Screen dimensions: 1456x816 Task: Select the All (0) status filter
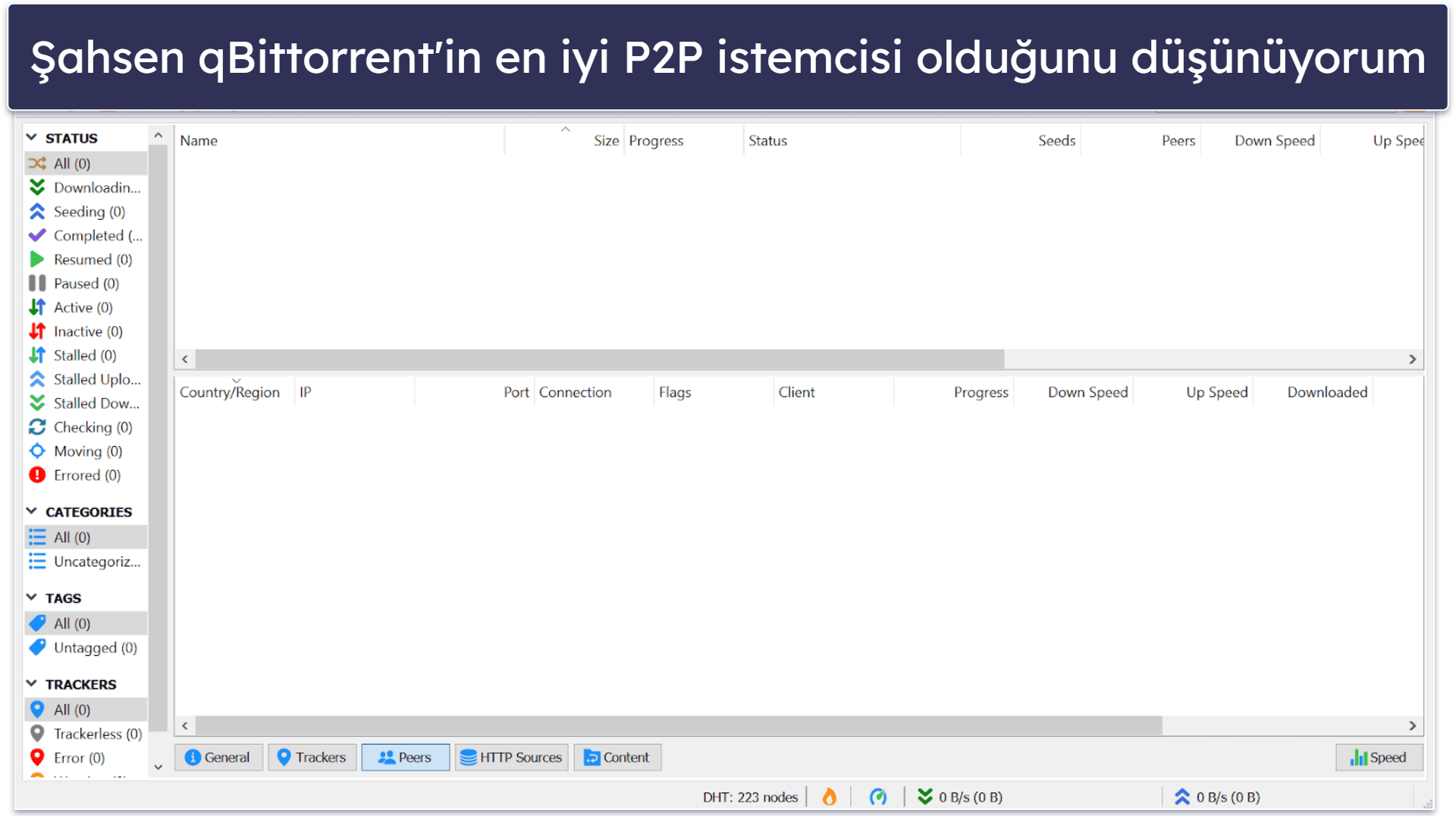86,163
